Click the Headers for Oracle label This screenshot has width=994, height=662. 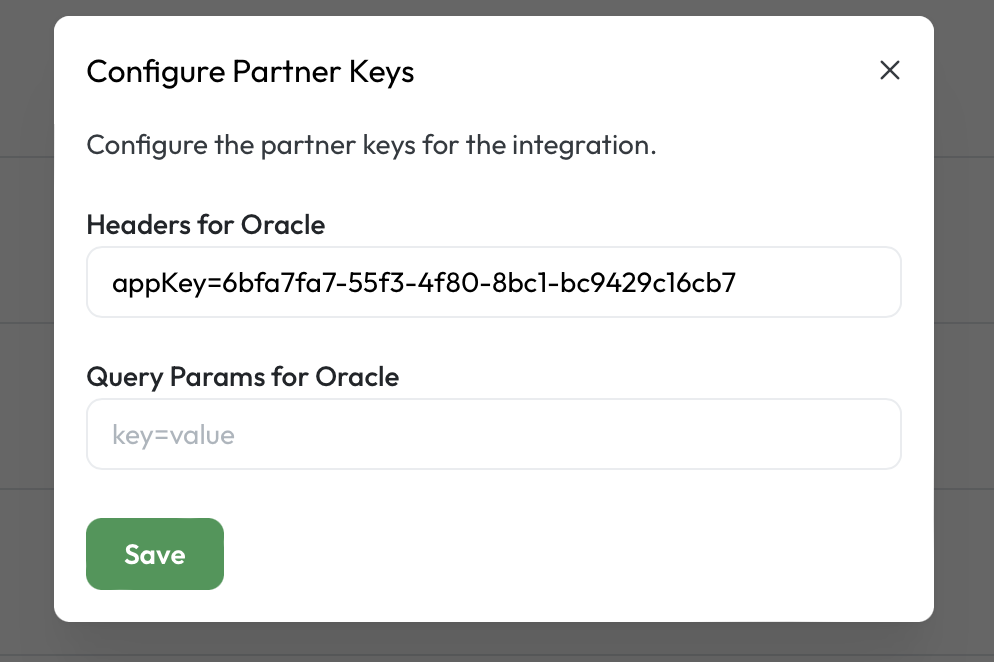205,225
